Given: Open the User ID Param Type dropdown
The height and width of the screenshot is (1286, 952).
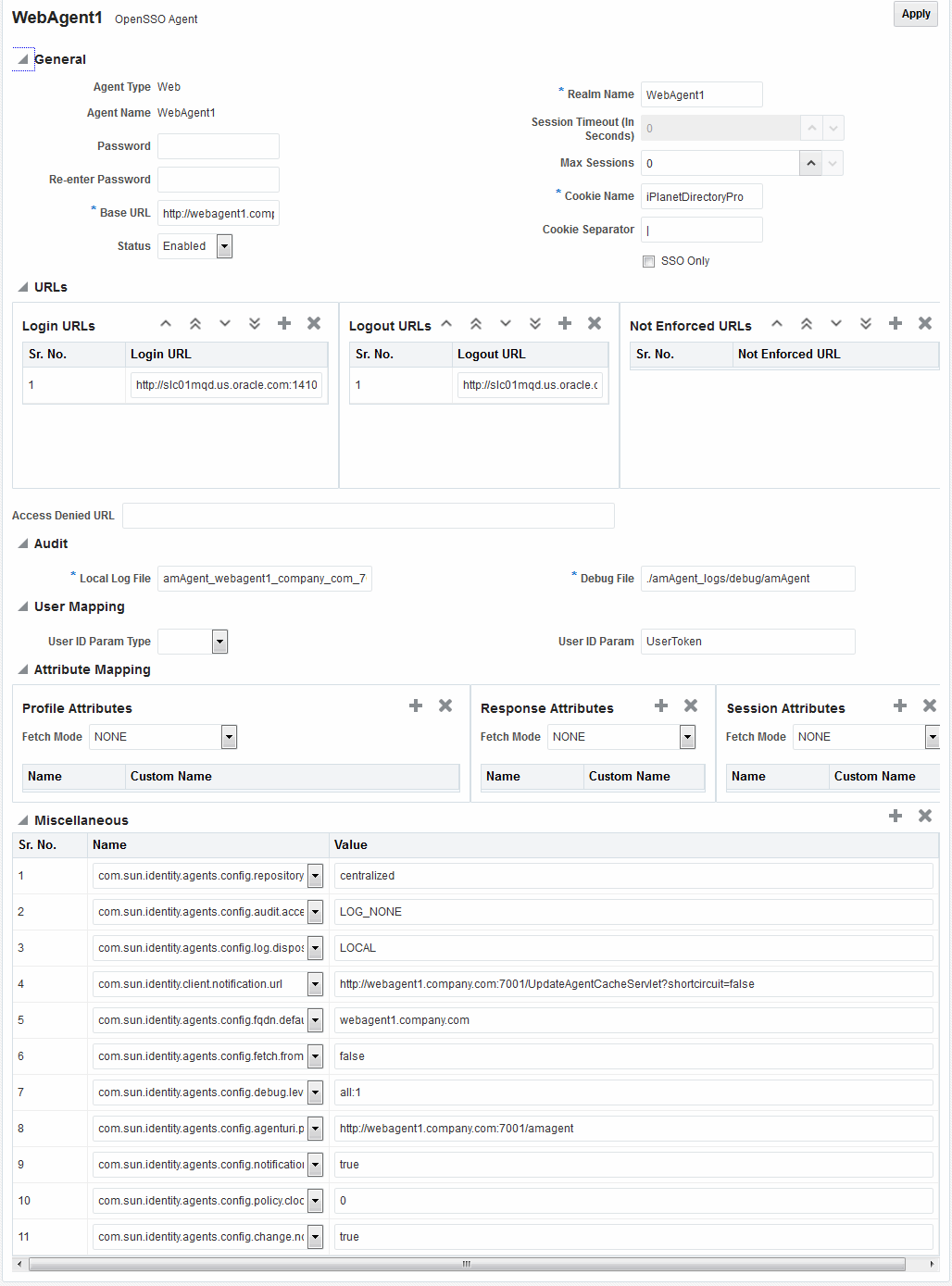Looking at the screenshot, I should point(219,642).
